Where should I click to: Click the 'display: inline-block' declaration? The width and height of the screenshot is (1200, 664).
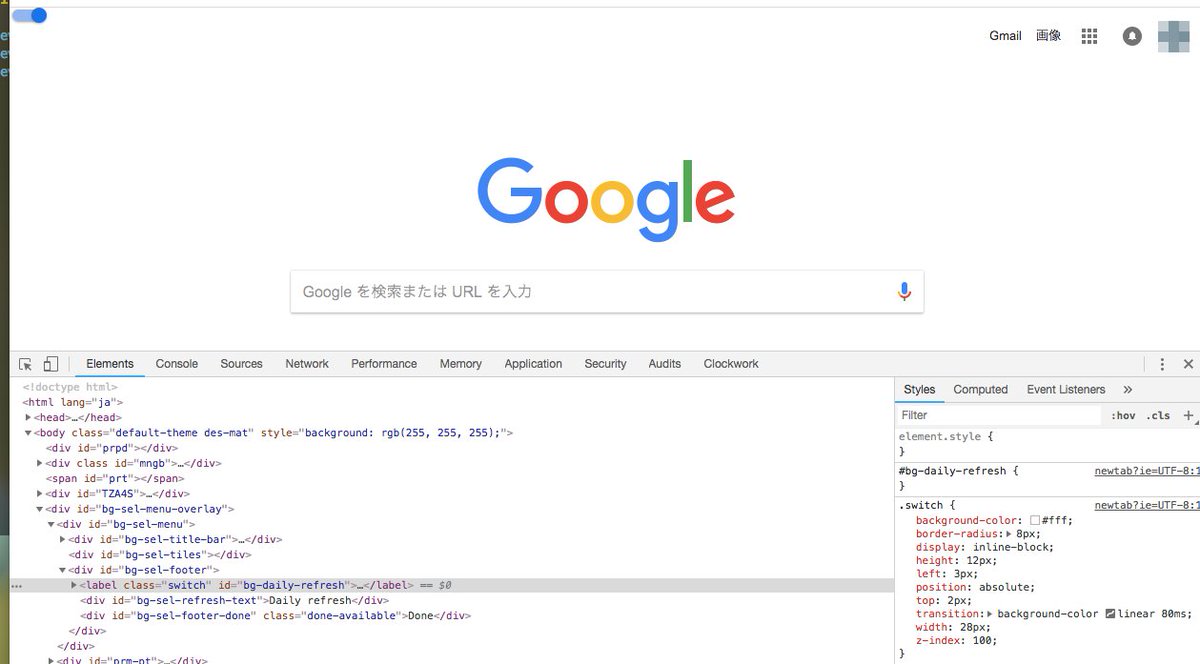tap(985, 547)
